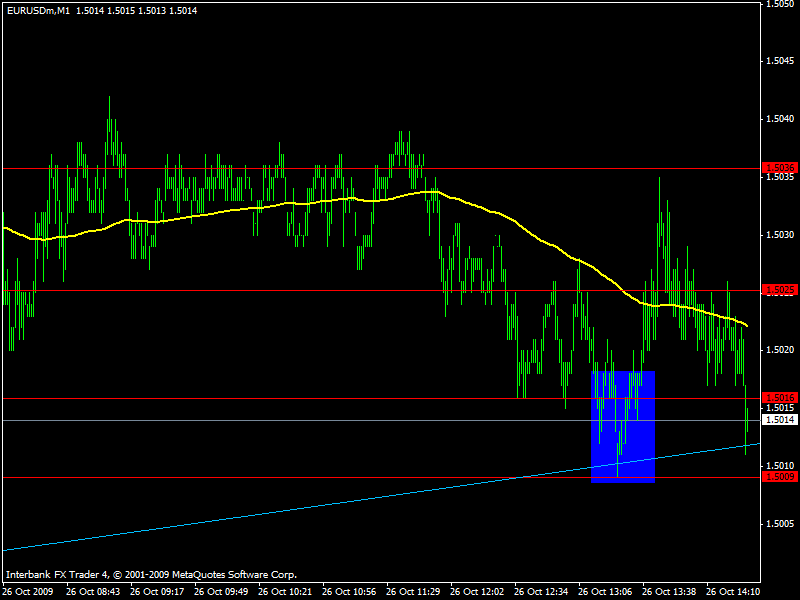Click the 26 Oct 10:21 time label
This screenshot has width=800, height=600.
click(x=287, y=591)
